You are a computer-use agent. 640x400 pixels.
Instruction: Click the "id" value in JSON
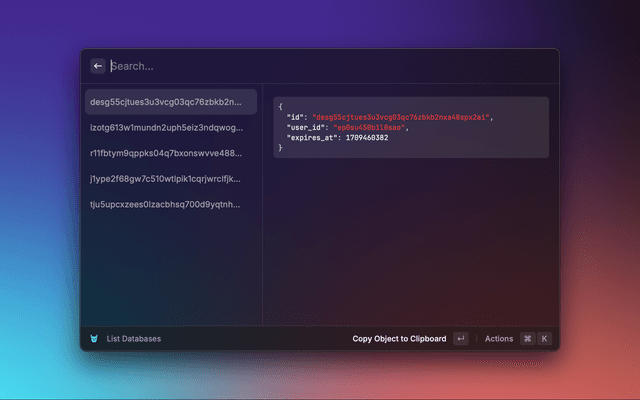click(401, 117)
